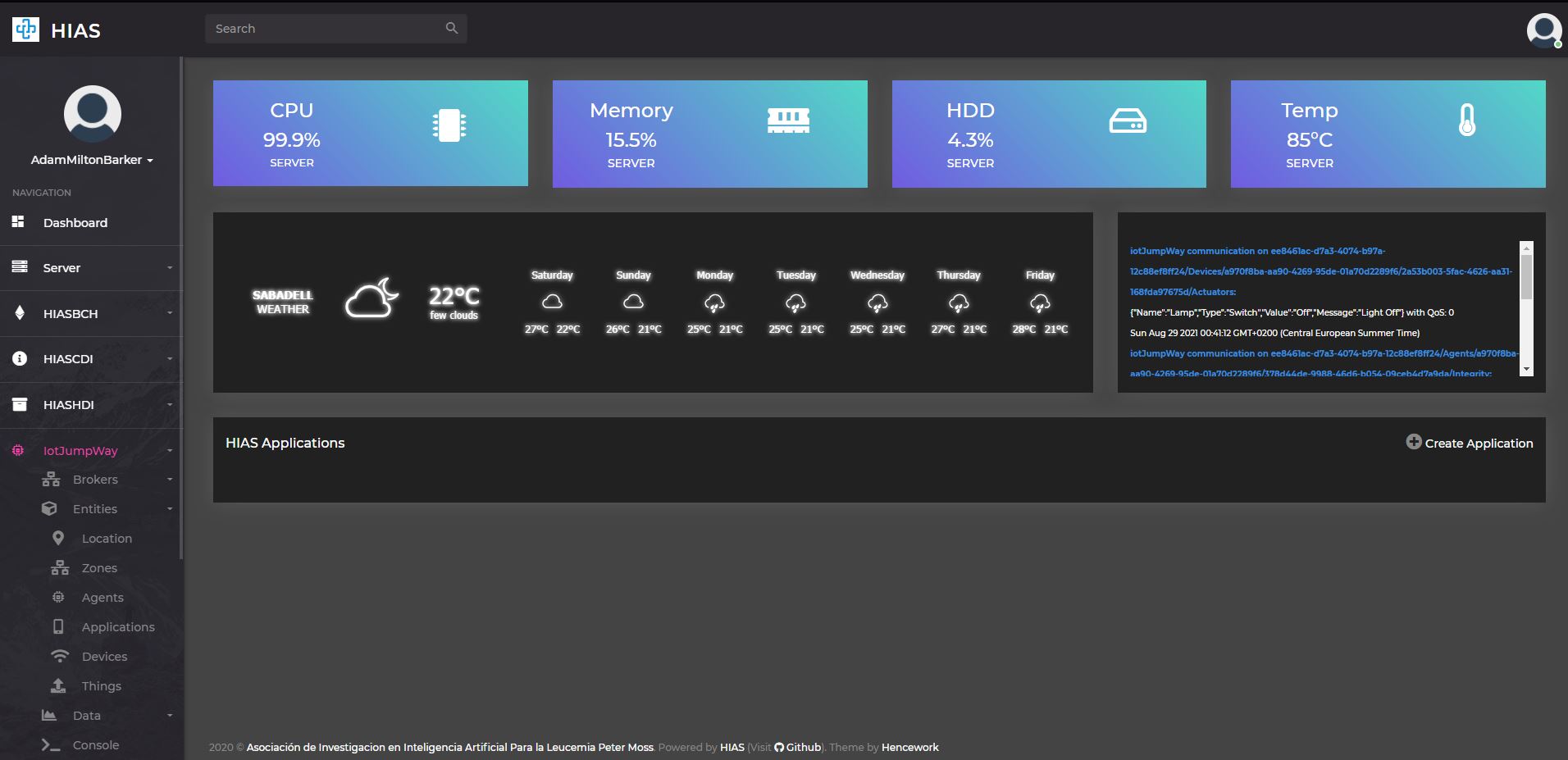Screen dimensions: 1568x760
Task: Click the Memory 15.5% server card
Action: click(710, 134)
